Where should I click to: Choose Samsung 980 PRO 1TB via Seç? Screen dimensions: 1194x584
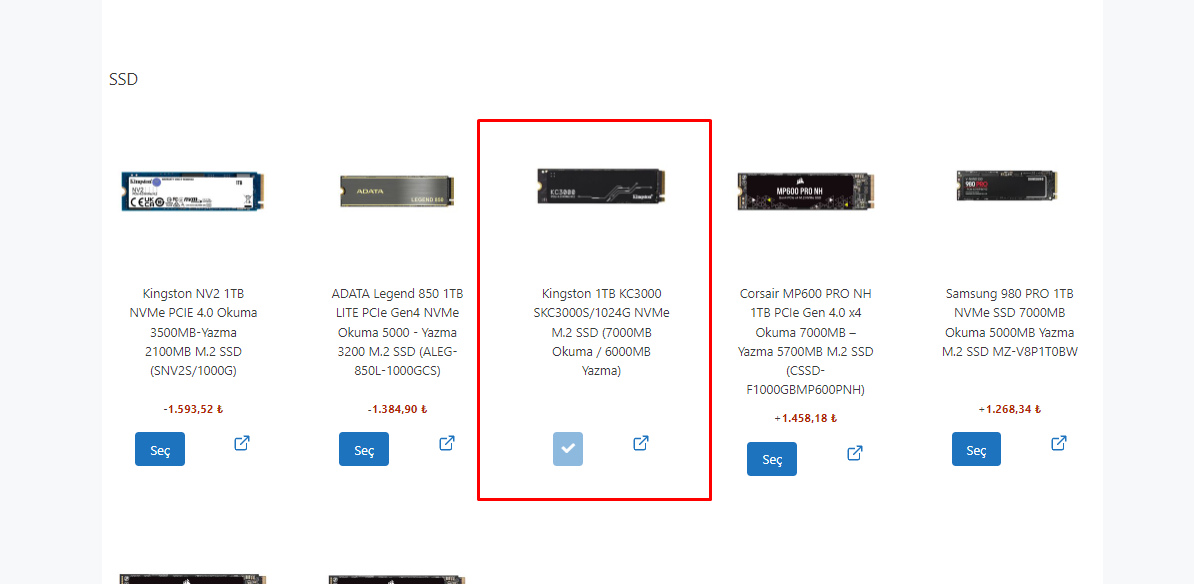(x=976, y=449)
